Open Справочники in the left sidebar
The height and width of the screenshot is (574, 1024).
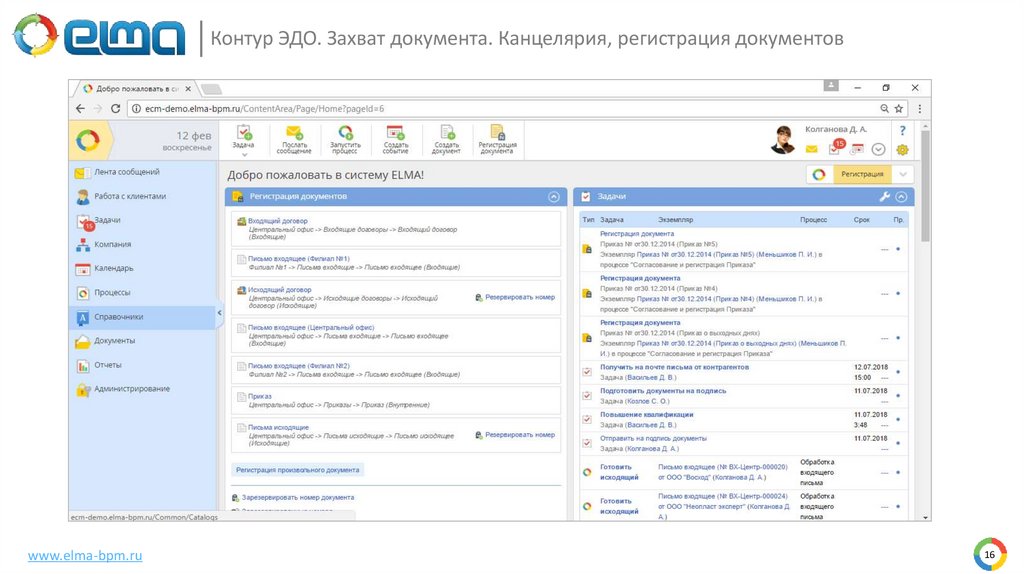coord(118,316)
